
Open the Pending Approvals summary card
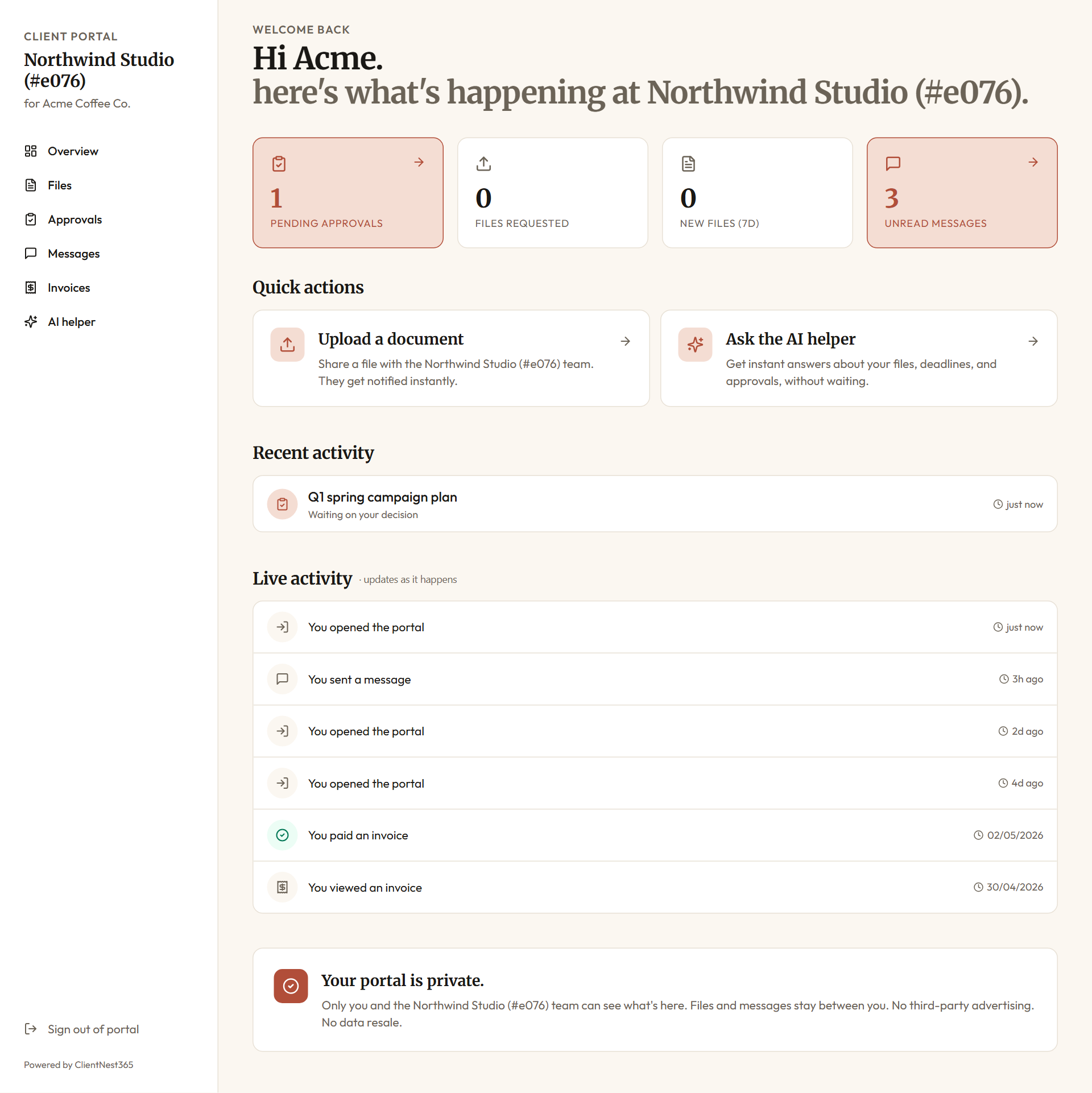348,193
